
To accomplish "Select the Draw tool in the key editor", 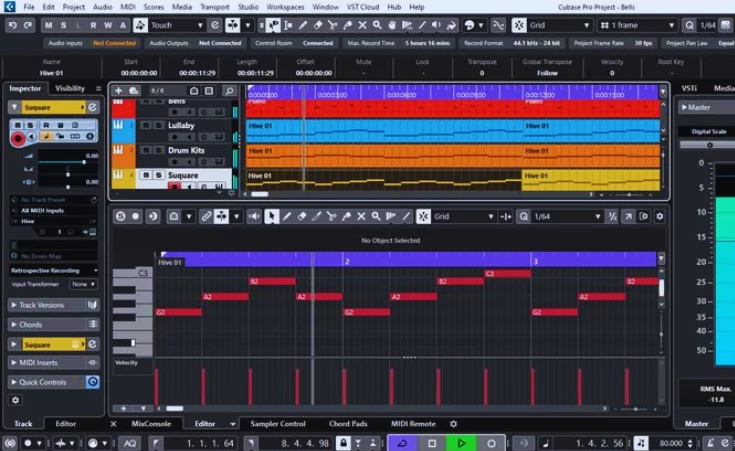I will click(x=287, y=216).
